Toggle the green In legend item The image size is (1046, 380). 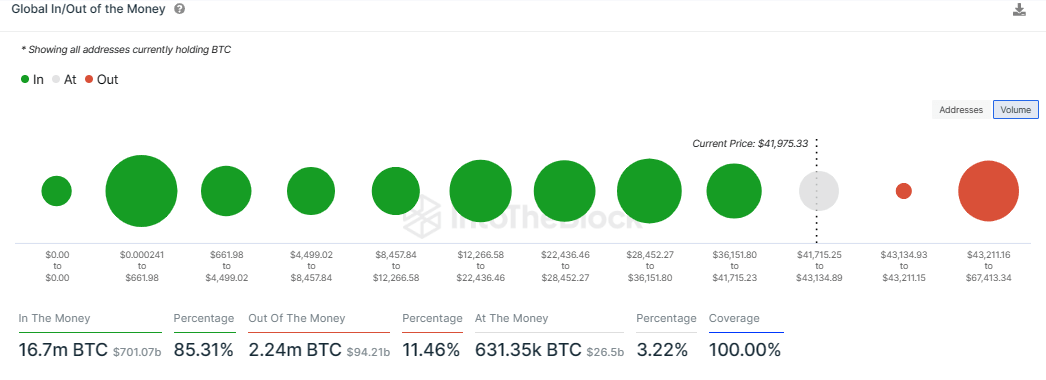32,79
